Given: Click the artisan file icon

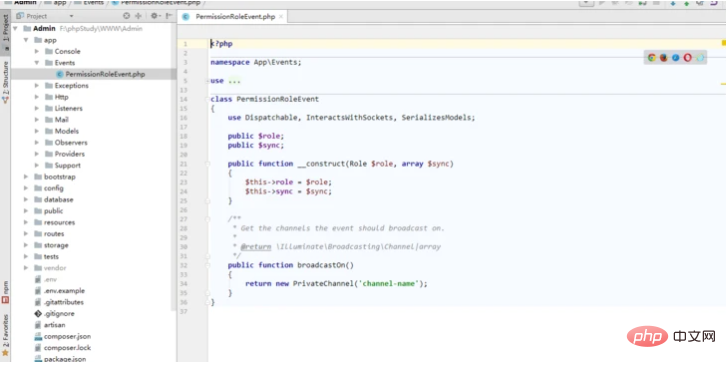Looking at the screenshot, I should [x=38, y=325].
